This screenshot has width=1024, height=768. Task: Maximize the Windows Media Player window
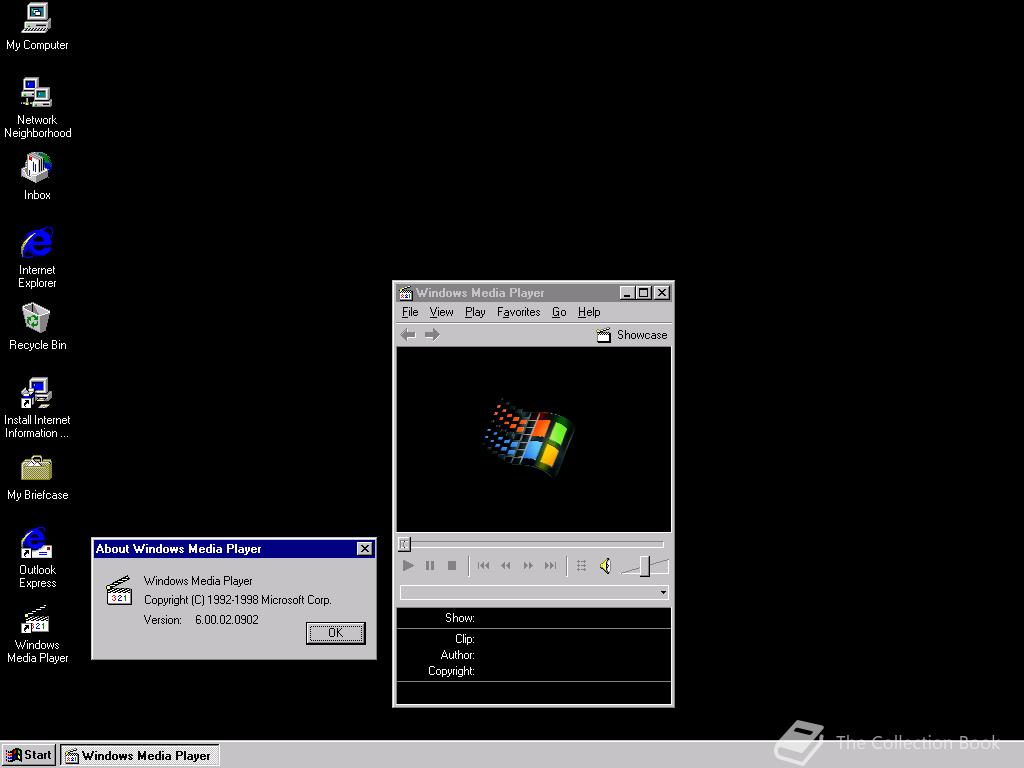643,293
